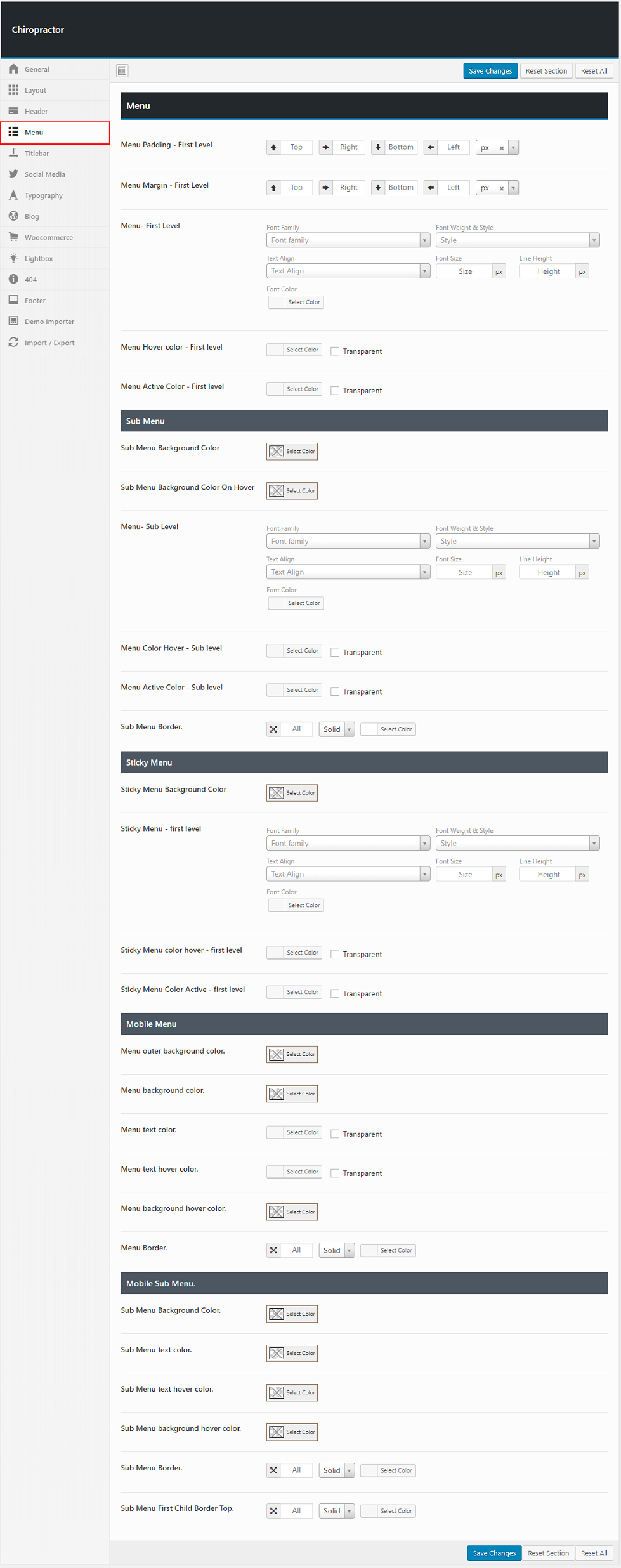
Task: Click the Layout grid icon in sidebar
Action: pos(13,90)
